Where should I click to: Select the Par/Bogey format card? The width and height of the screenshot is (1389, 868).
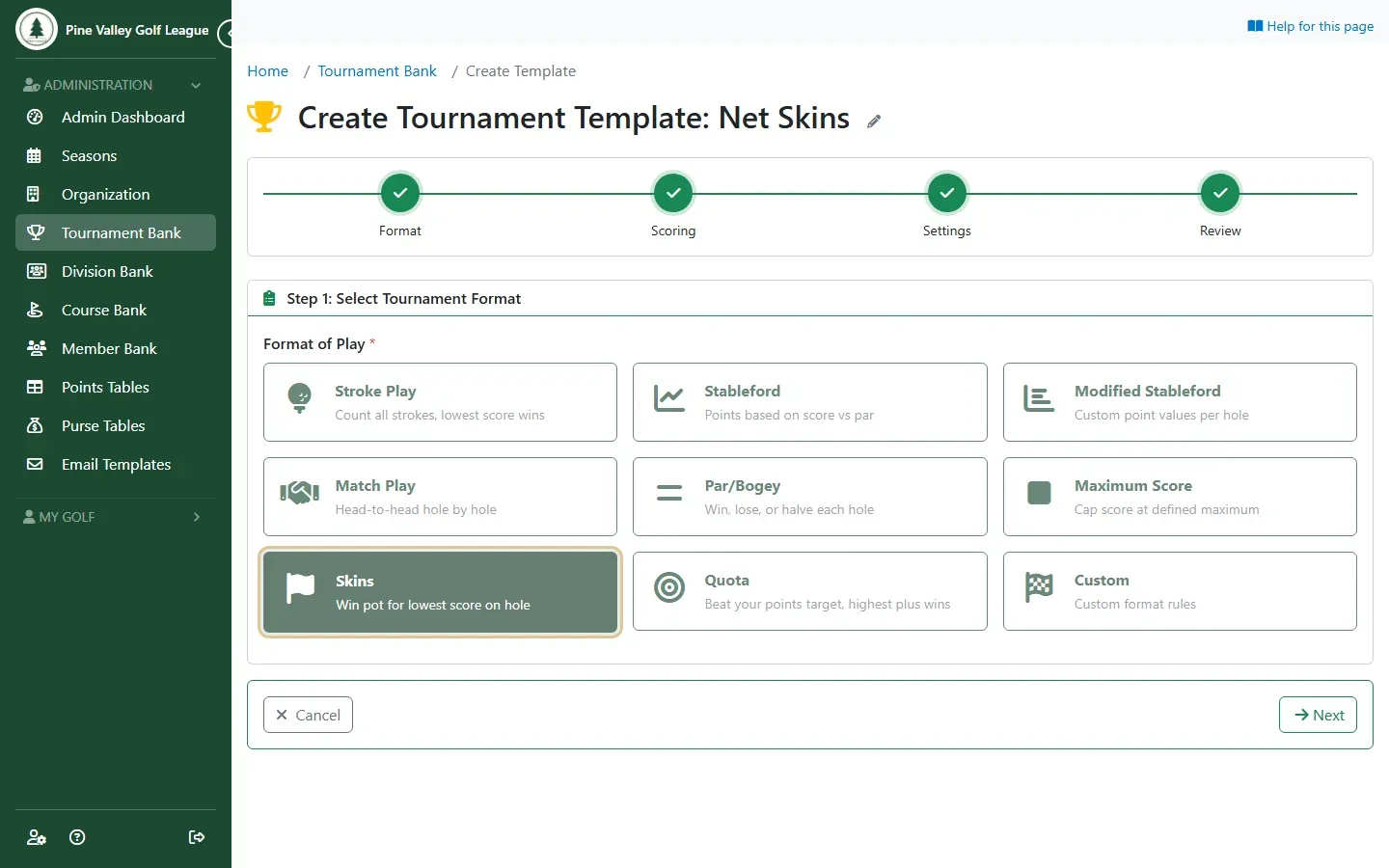pos(810,497)
